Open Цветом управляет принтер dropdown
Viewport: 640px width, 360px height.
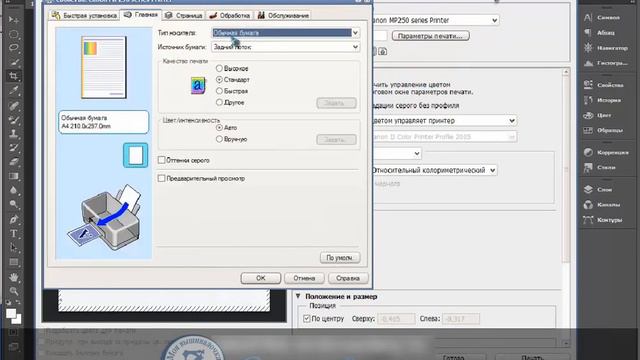click(444, 120)
